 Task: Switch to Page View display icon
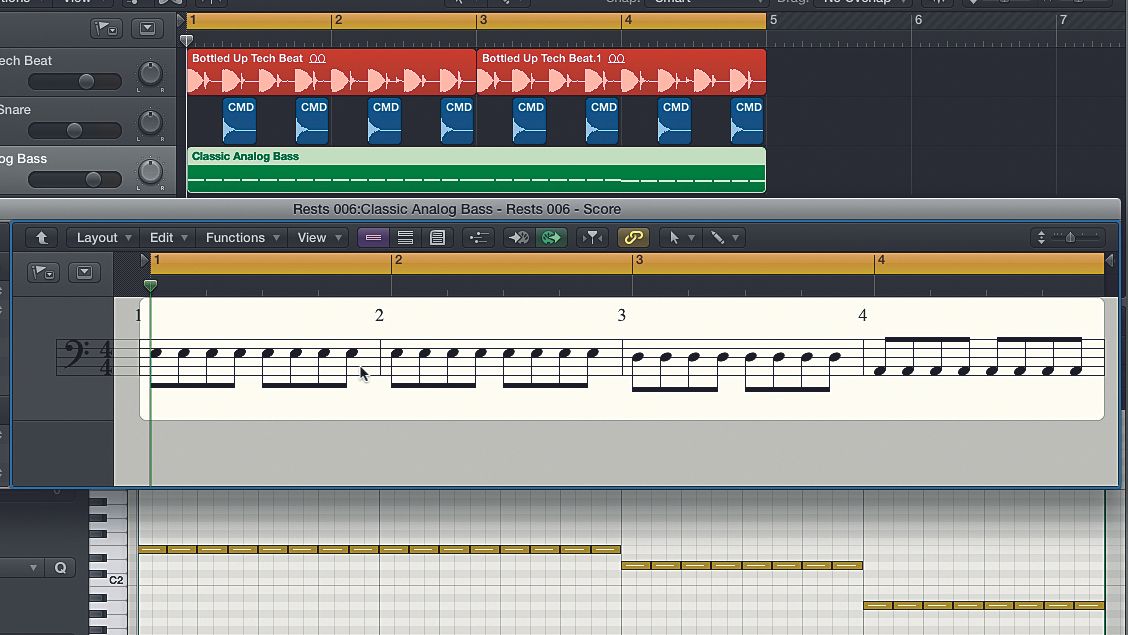pyautogui.click(x=437, y=237)
